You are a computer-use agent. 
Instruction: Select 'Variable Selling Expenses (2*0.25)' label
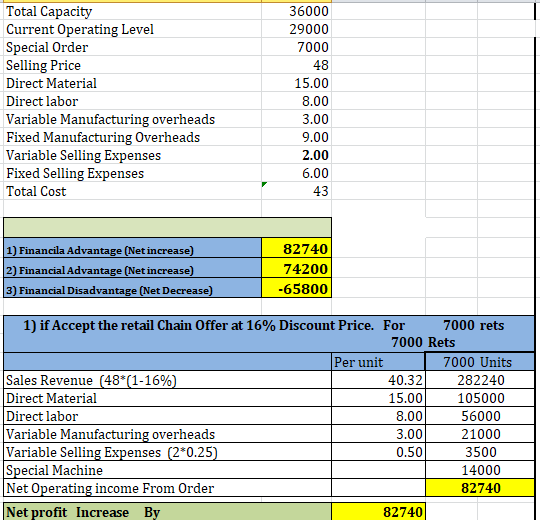[x=167, y=452]
